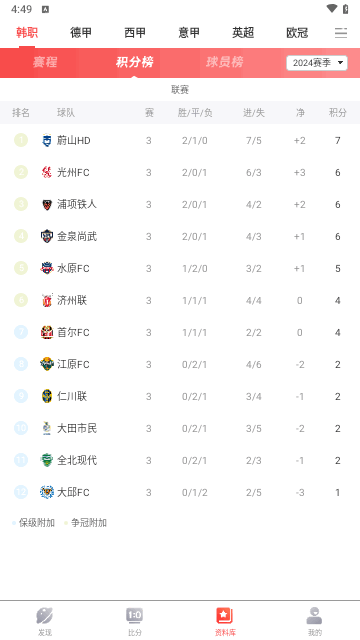Viewport: 360px width, 640px height.
Task: Tap the 发现 planet icon
Action: [44, 616]
